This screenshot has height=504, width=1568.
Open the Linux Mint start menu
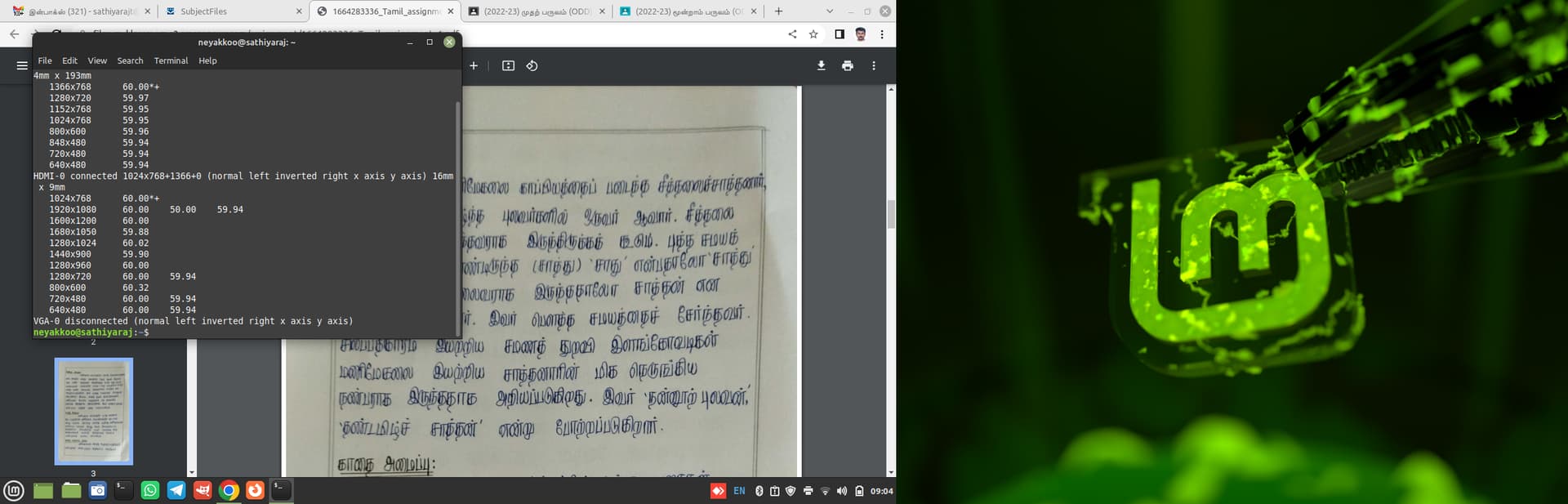coord(14,490)
